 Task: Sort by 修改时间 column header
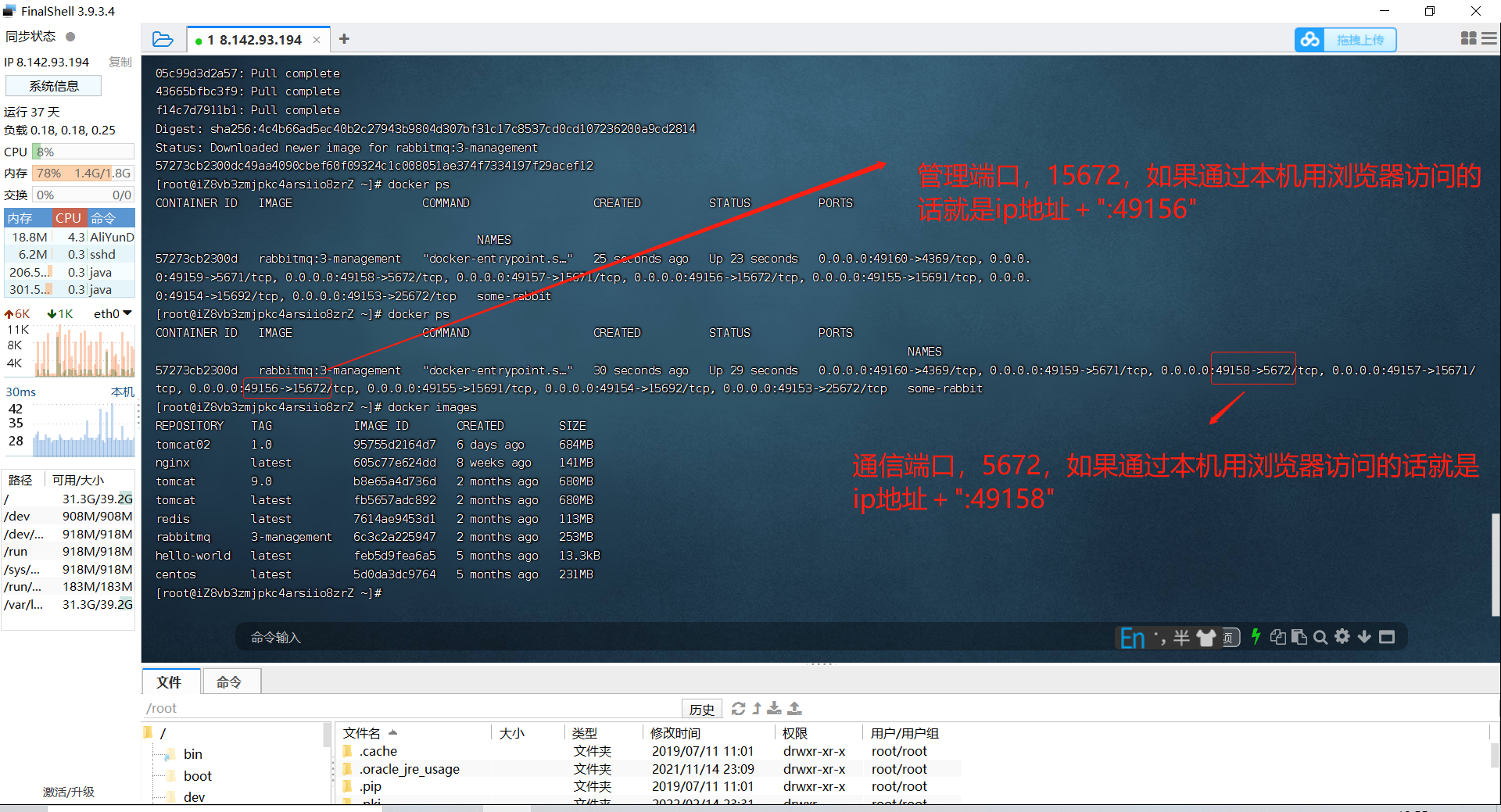708,733
